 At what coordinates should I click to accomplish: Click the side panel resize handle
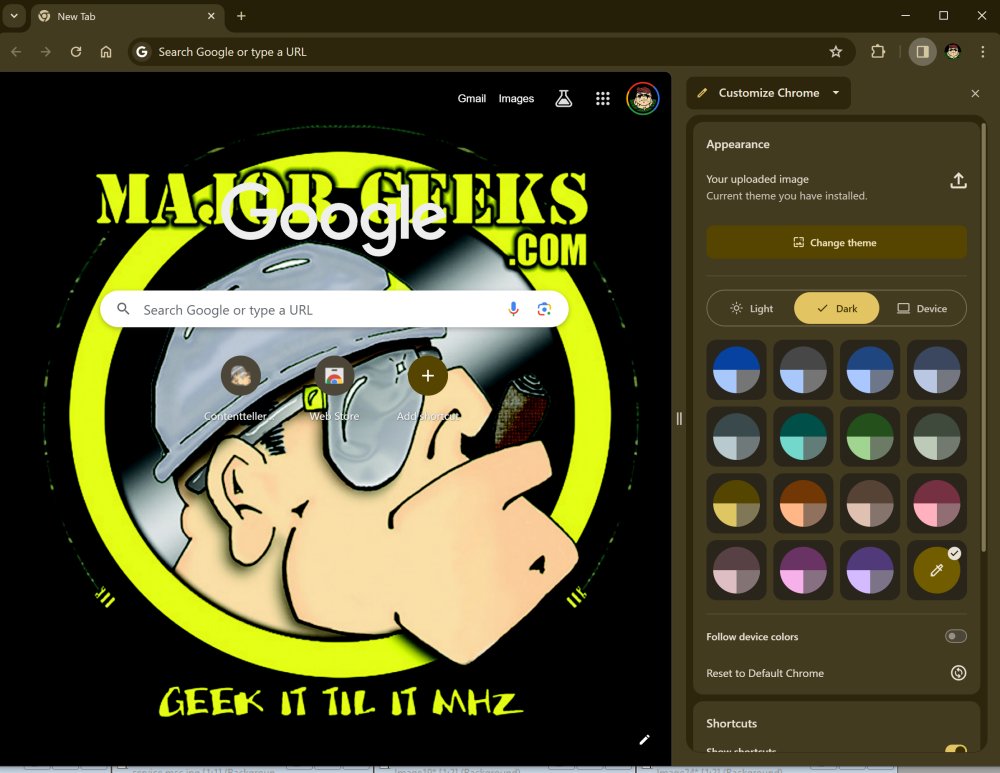pyautogui.click(x=679, y=418)
